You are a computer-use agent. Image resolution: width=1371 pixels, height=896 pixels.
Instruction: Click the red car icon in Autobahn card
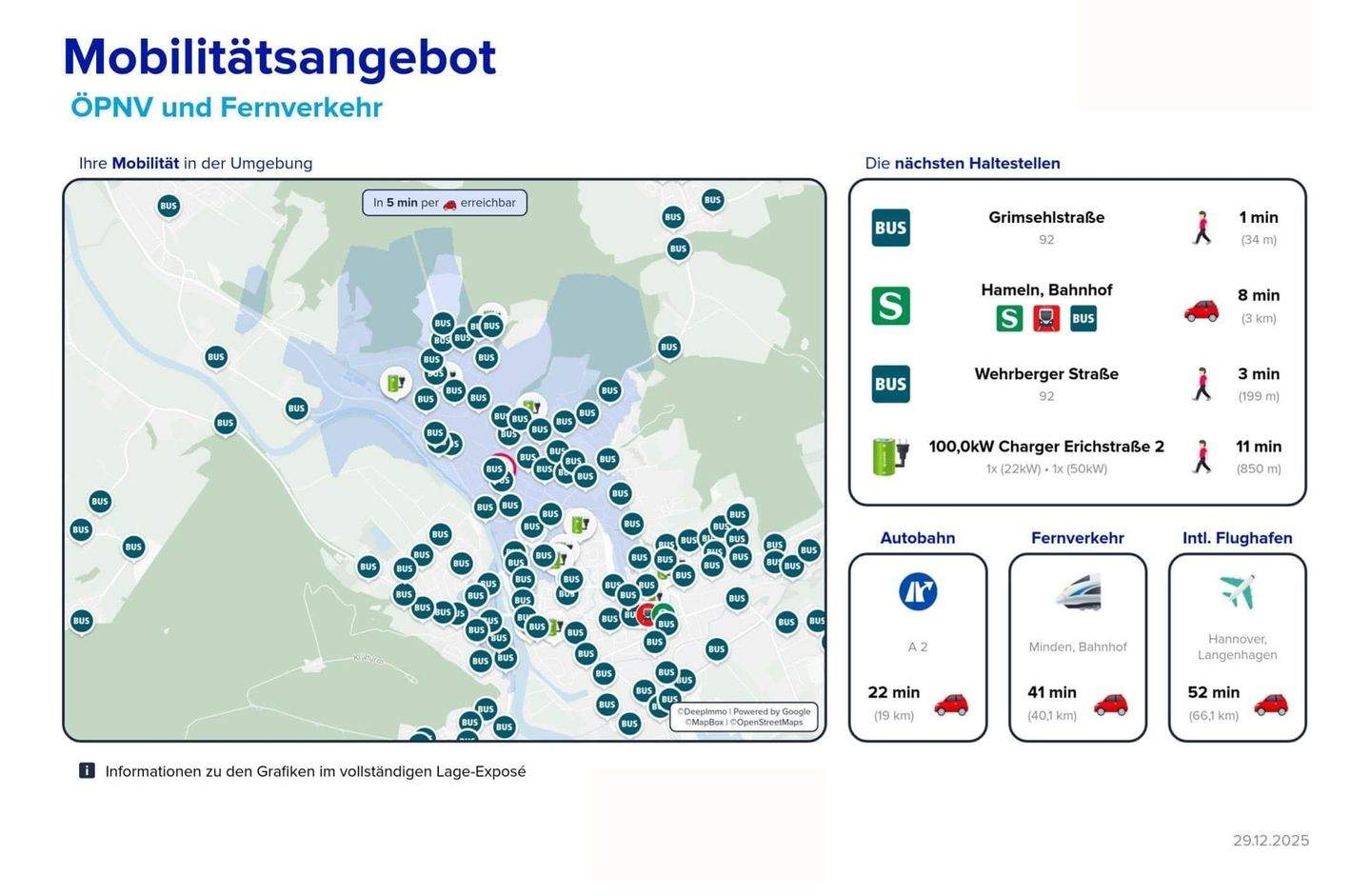950,704
